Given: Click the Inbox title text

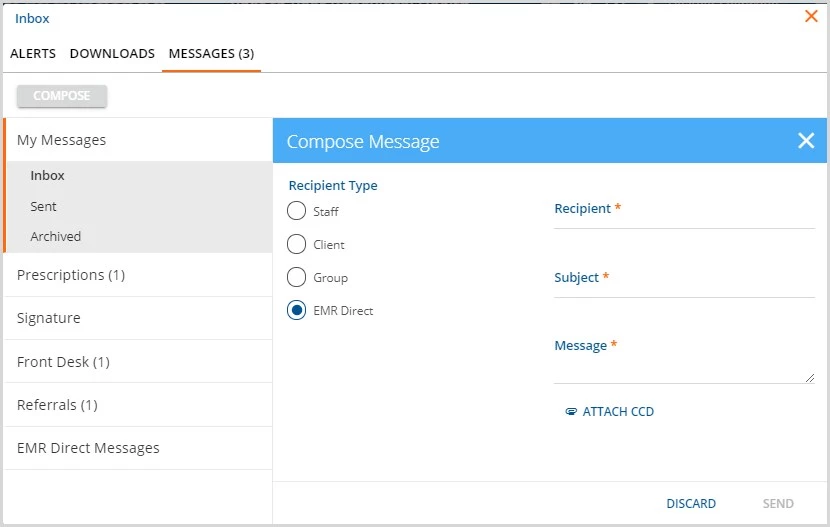Looking at the screenshot, I should pos(32,19).
